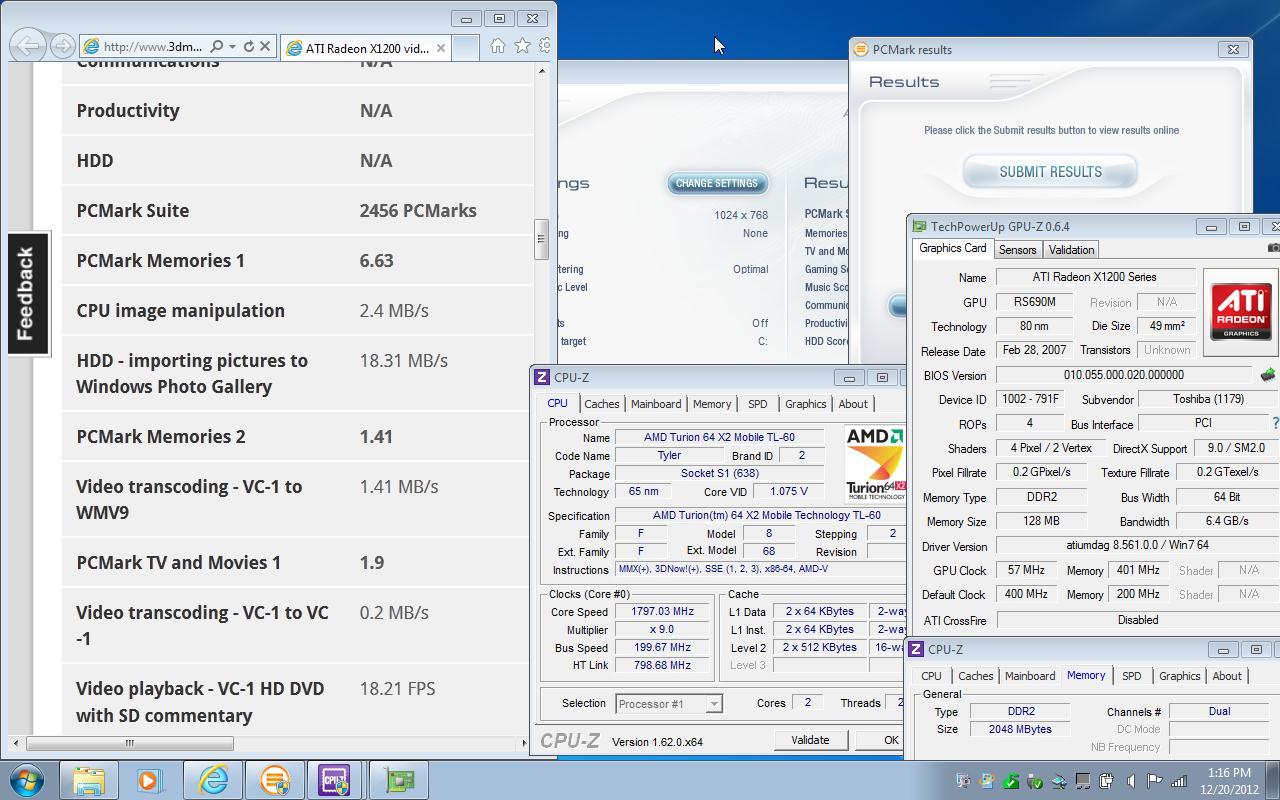The height and width of the screenshot is (800, 1280).
Task: Click the GPU-Z screenshot camera icon
Action: click(1273, 248)
